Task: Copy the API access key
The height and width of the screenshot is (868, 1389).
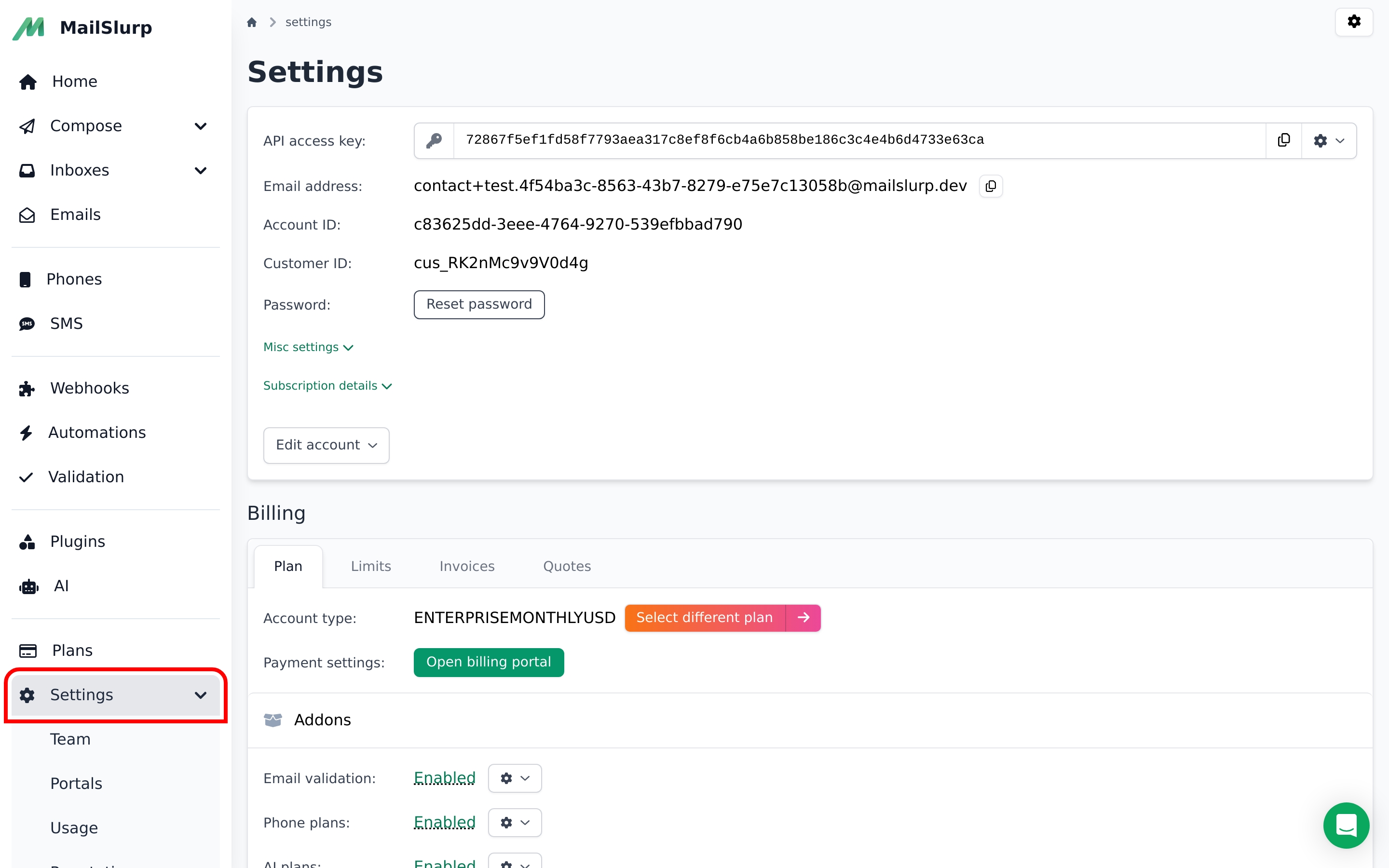Action: coord(1283,141)
